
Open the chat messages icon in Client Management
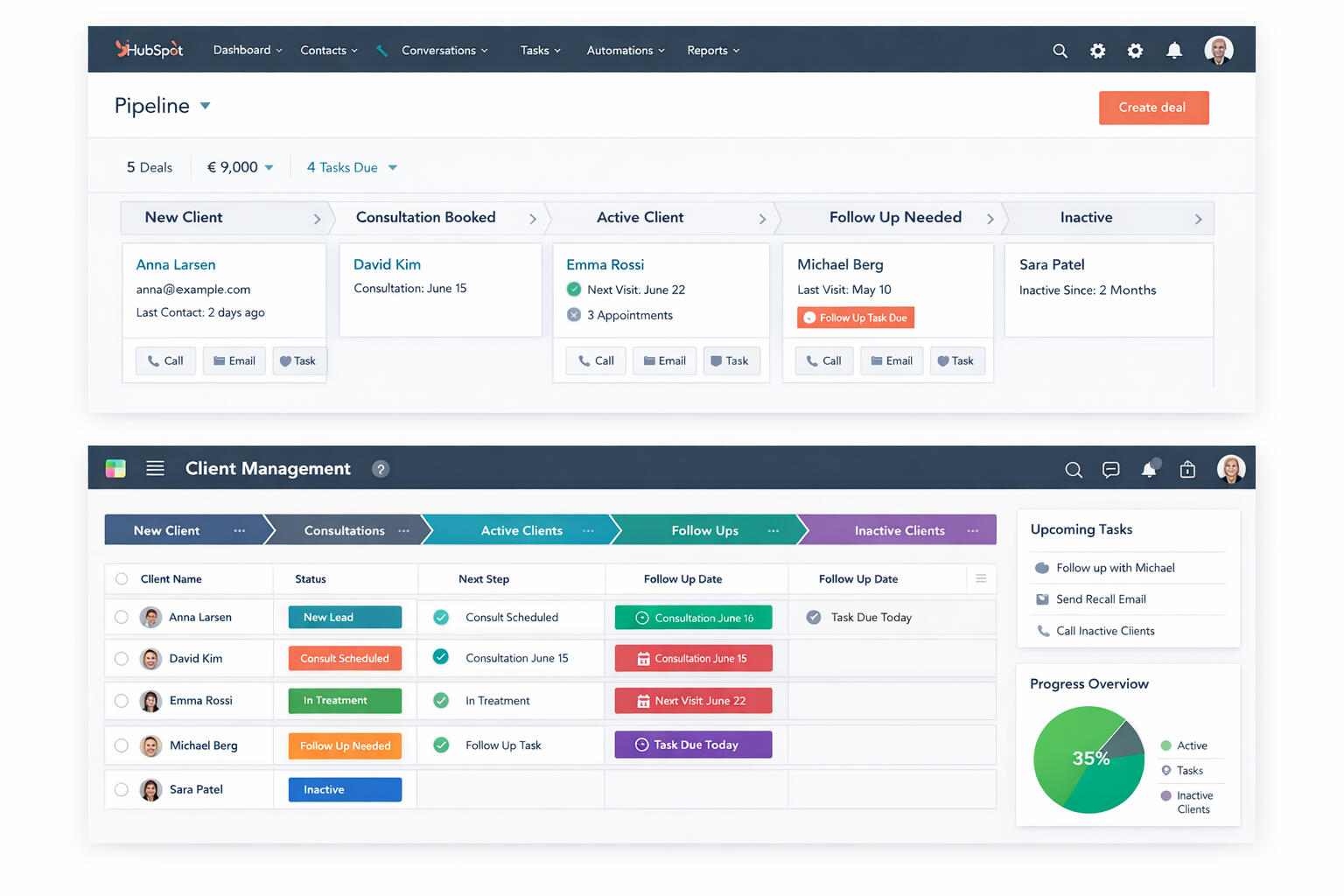pyautogui.click(x=1110, y=470)
